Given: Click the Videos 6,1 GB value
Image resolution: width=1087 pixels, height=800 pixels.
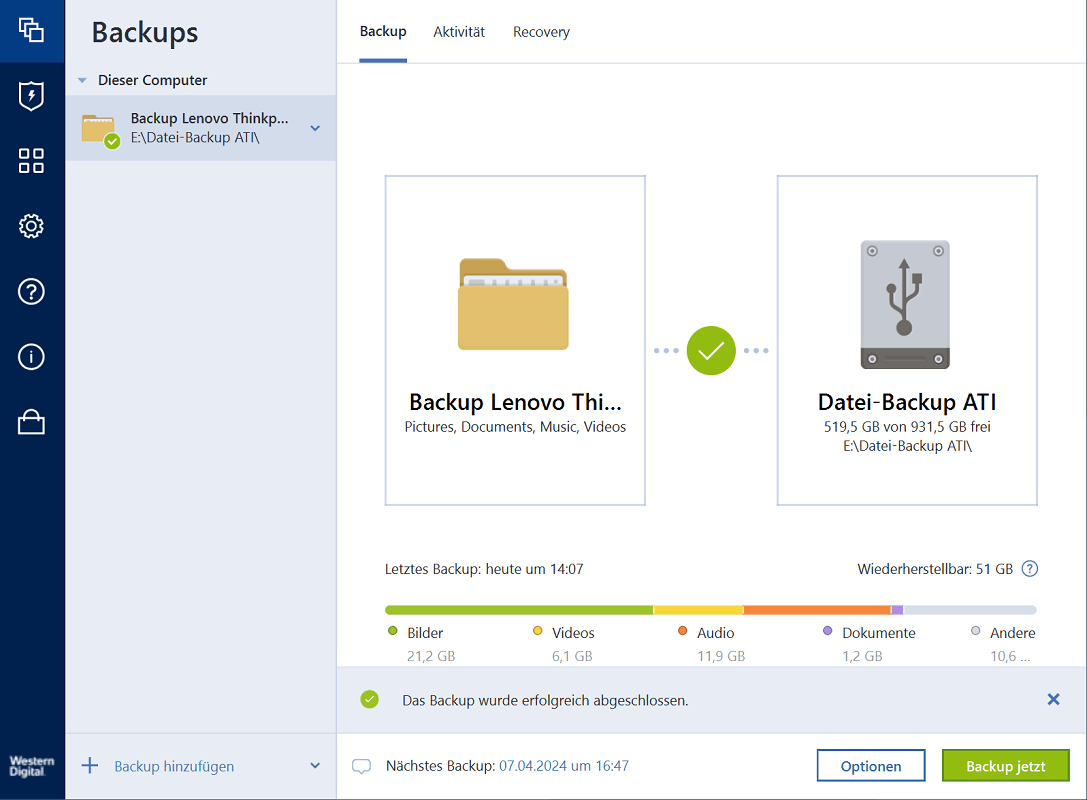Looking at the screenshot, I should [572, 656].
